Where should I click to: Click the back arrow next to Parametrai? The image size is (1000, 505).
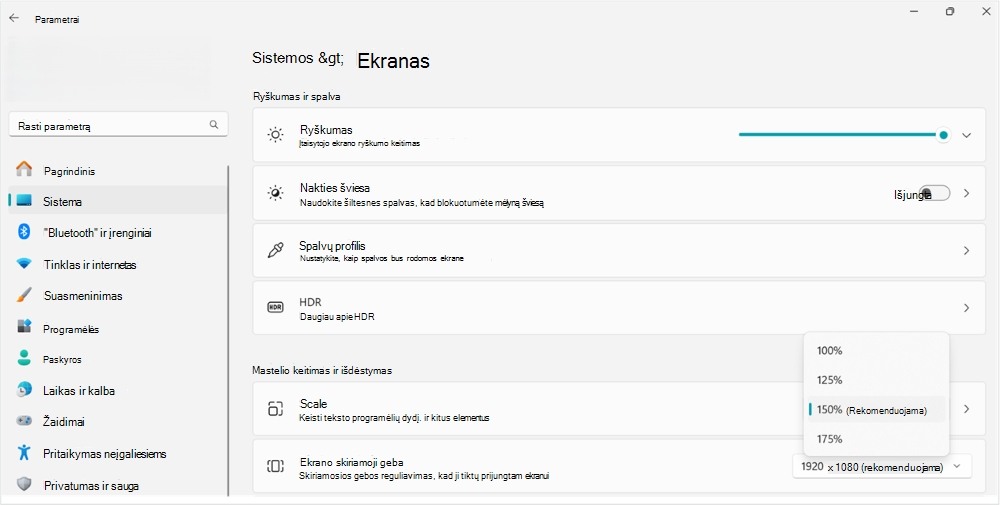(x=14, y=18)
